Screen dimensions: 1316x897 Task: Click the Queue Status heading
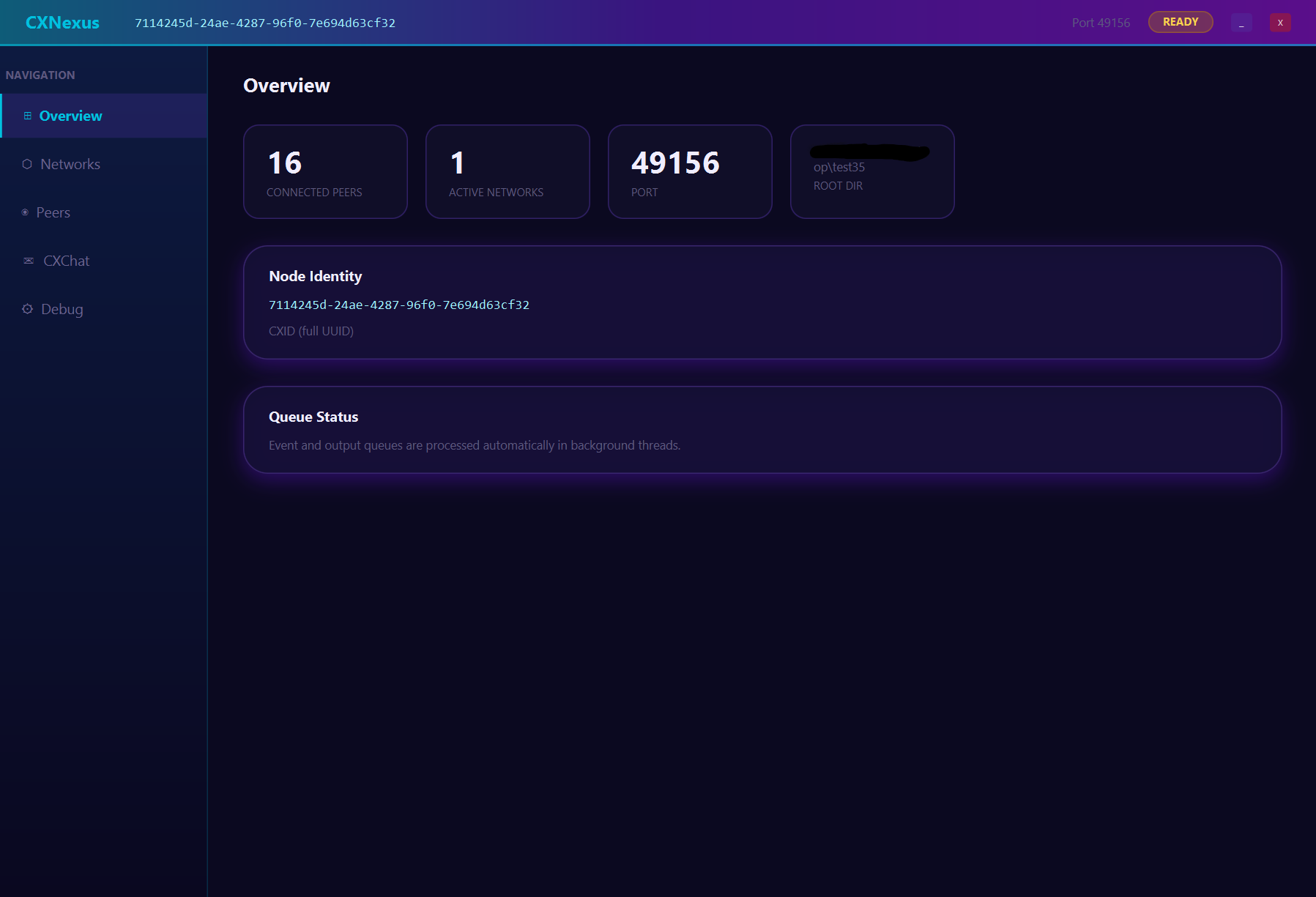pos(313,417)
